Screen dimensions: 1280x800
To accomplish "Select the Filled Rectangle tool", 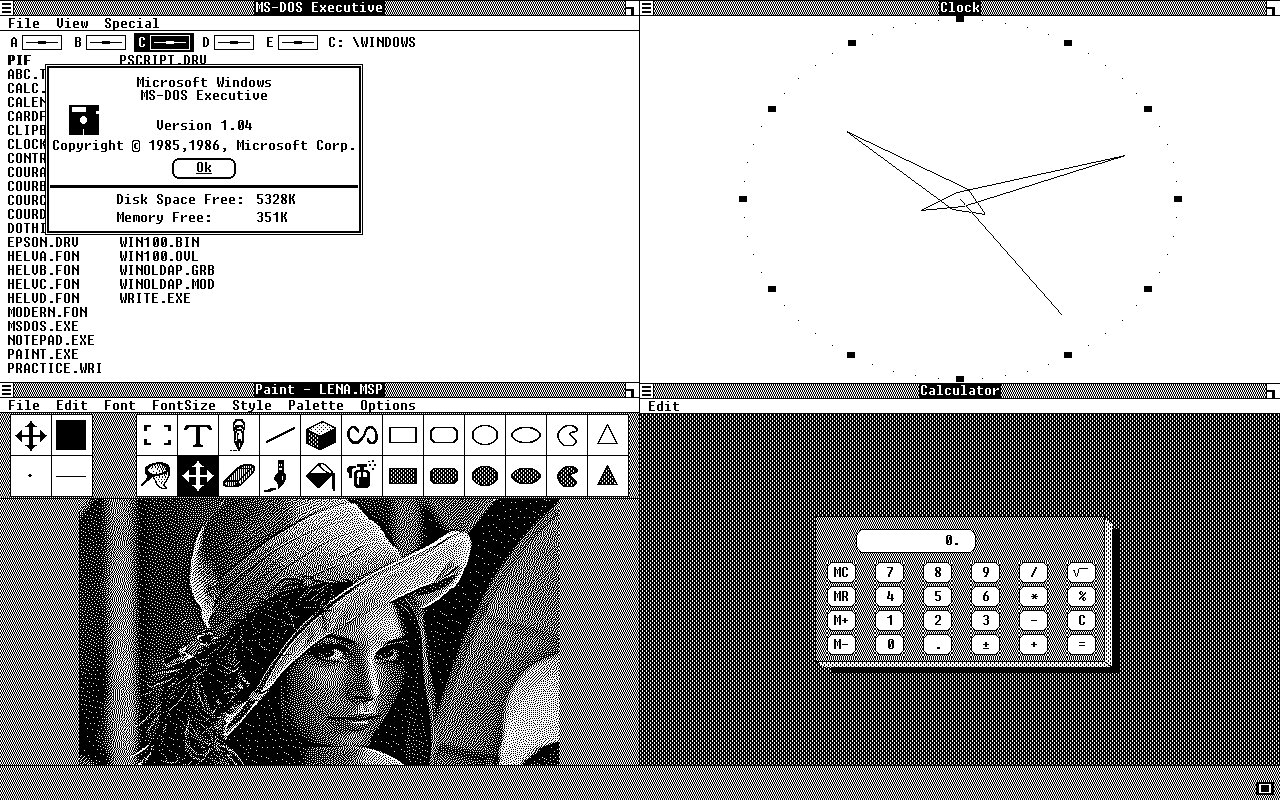I will pyautogui.click(x=403, y=476).
